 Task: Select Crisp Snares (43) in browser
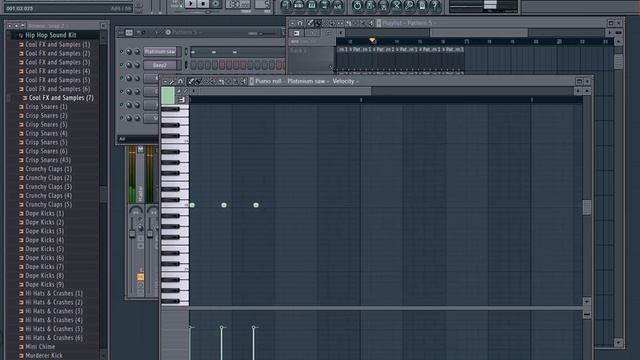point(48,160)
